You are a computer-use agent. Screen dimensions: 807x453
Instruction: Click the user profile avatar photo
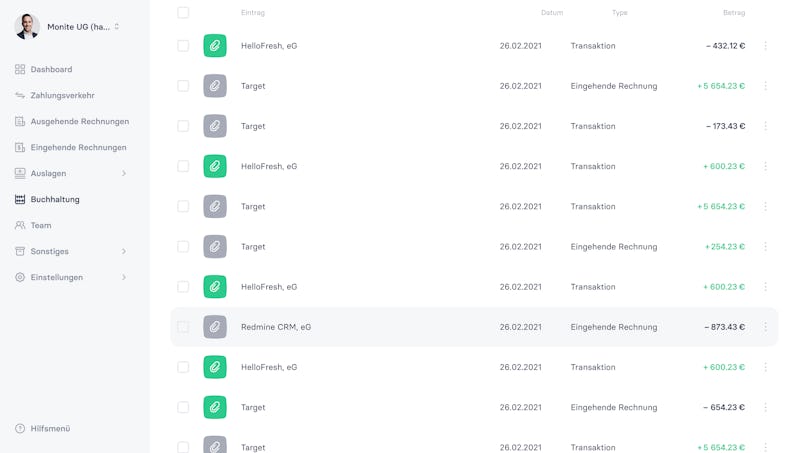point(27,26)
